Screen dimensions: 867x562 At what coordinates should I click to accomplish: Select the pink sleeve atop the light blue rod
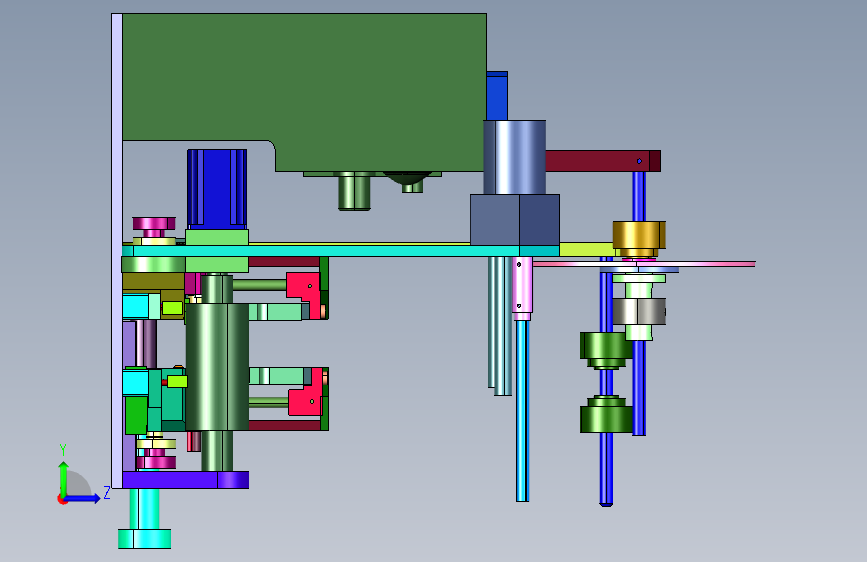click(522, 288)
